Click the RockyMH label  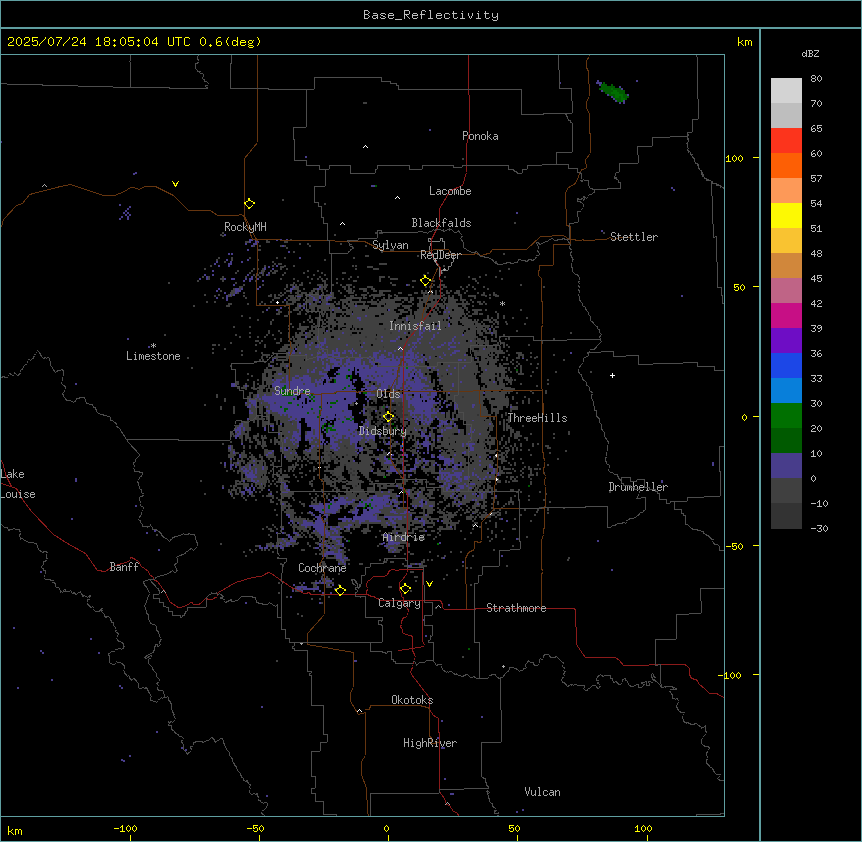245,227
